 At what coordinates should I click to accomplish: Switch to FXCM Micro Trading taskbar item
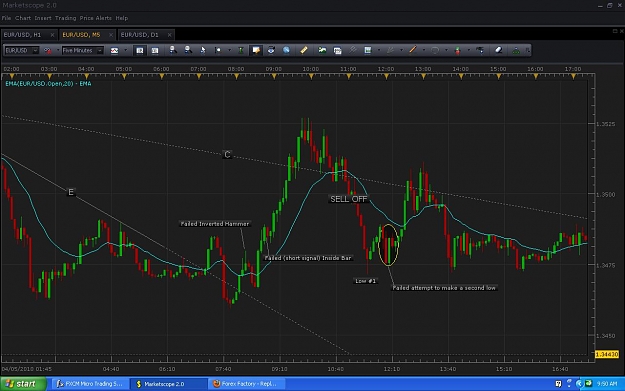[x=90, y=384]
